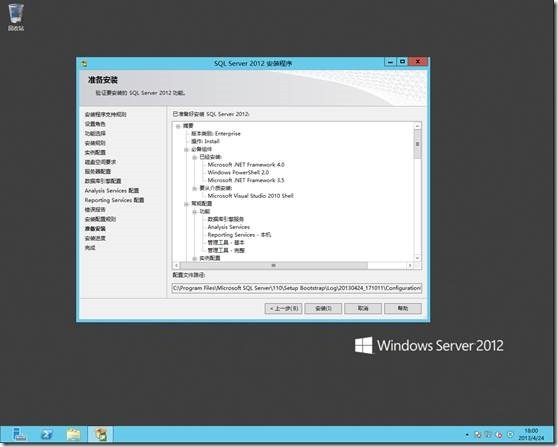Collapse the 常规配置 tree node
The width and height of the screenshot is (558, 447).
[186, 204]
